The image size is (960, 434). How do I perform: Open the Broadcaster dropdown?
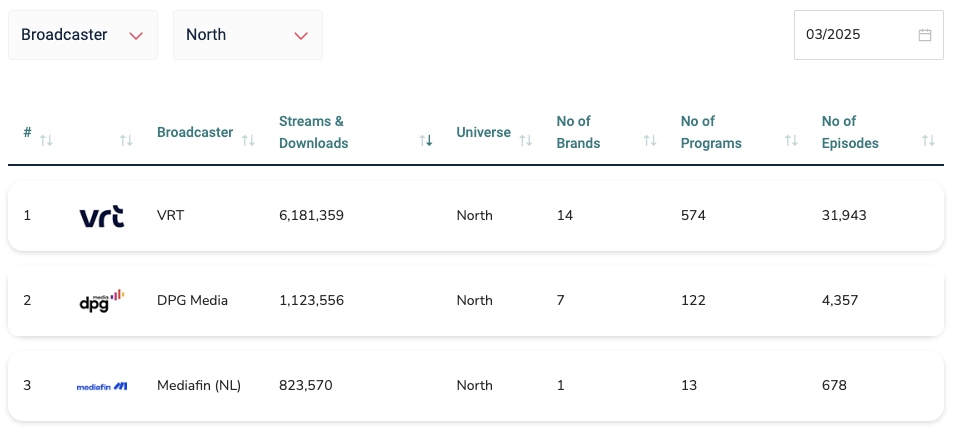point(83,35)
